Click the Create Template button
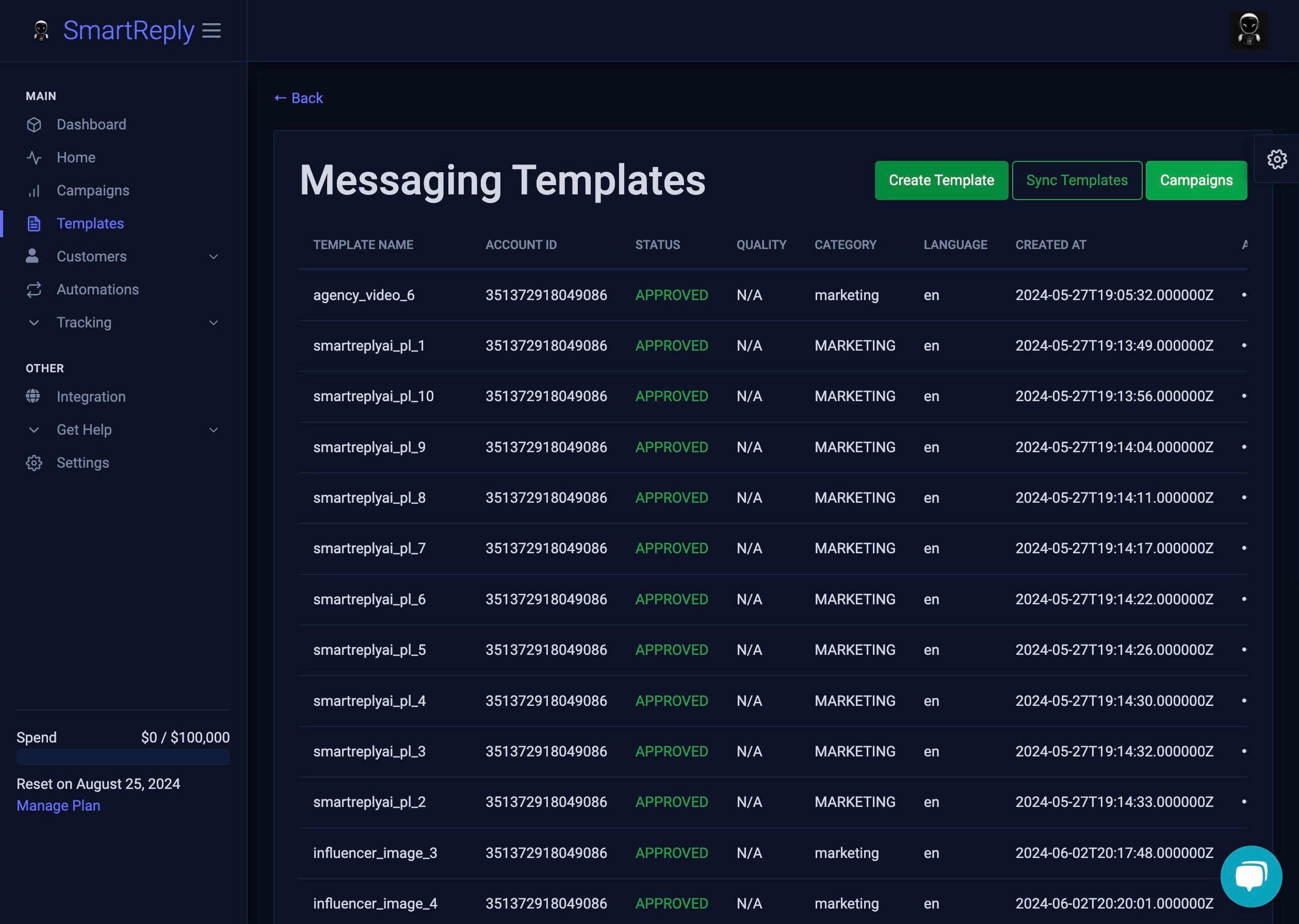The width and height of the screenshot is (1299, 924). tap(941, 180)
